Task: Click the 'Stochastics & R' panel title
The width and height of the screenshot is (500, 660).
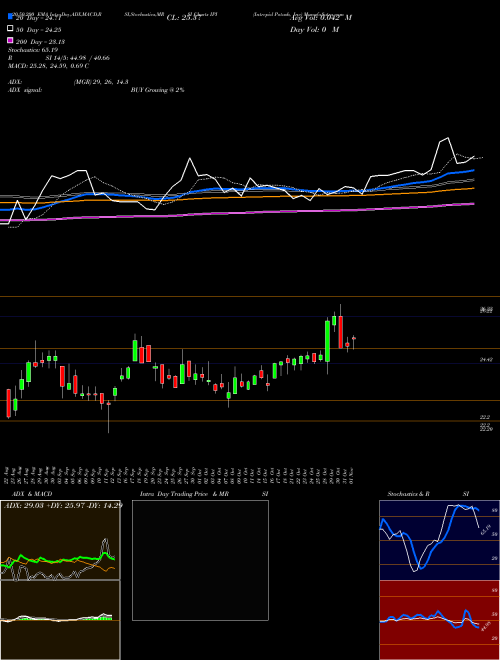Action: 409,494
